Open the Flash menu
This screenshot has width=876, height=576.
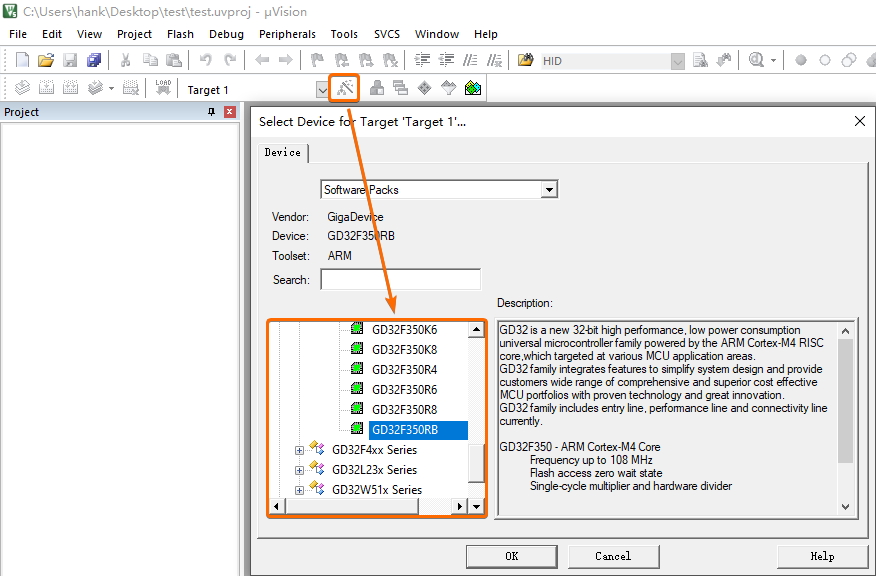tap(180, 34)
